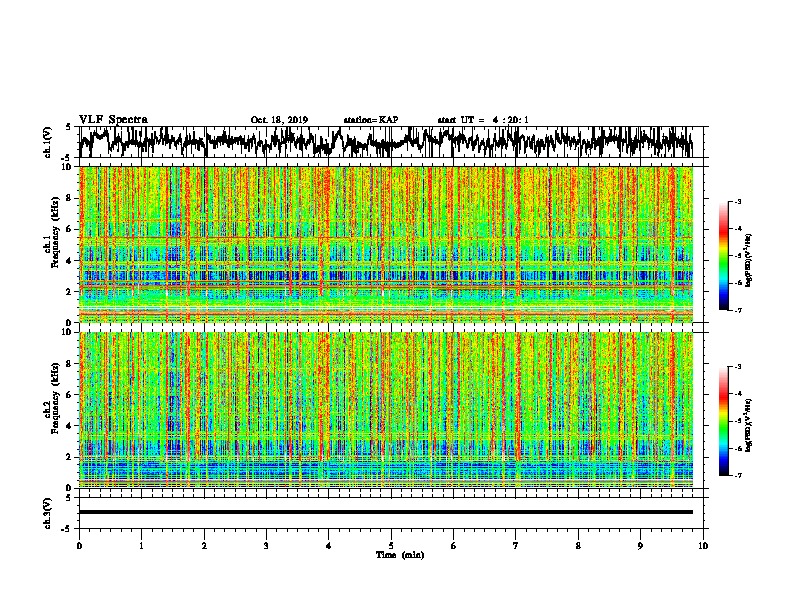The width and height of the screenshot is (792, 612).
Task: Click the "10" tick on the time axis
Action: [x=703, y=546]
